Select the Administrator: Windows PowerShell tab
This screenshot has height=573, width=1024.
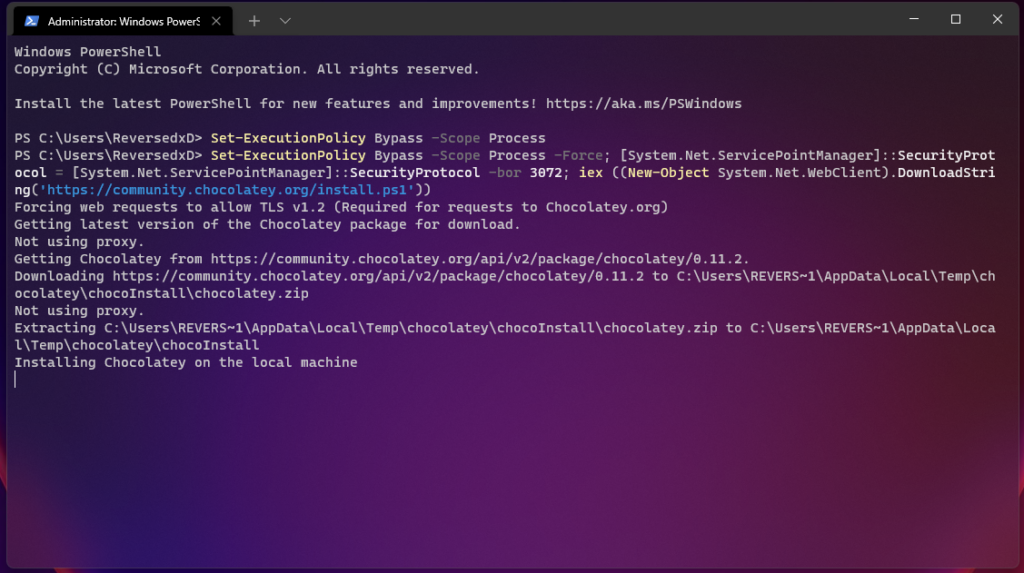[122, 21]
